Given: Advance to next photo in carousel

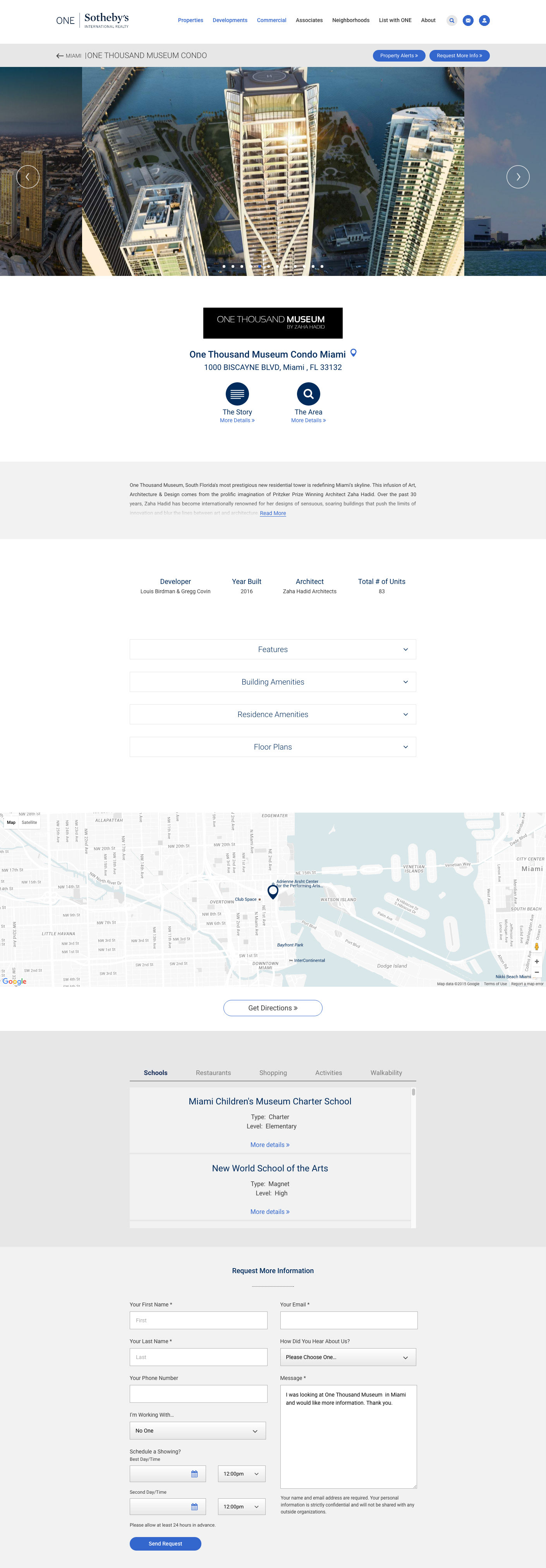Looking at the screenshot, I should coord(518,177).
